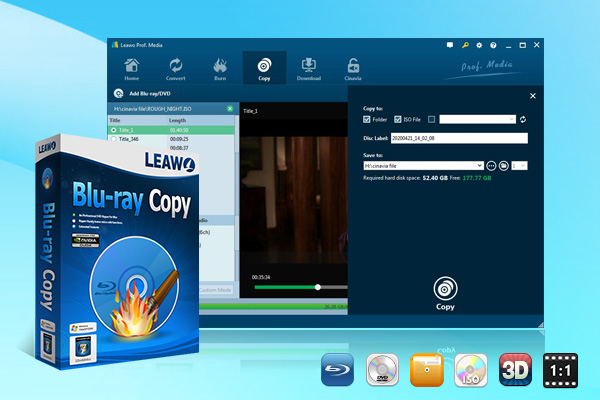This screenshot has height=400, width=600.
Task: Click the Add Blu-ray/DVD label
Action: pyautogui.click(x=150, y=94)
